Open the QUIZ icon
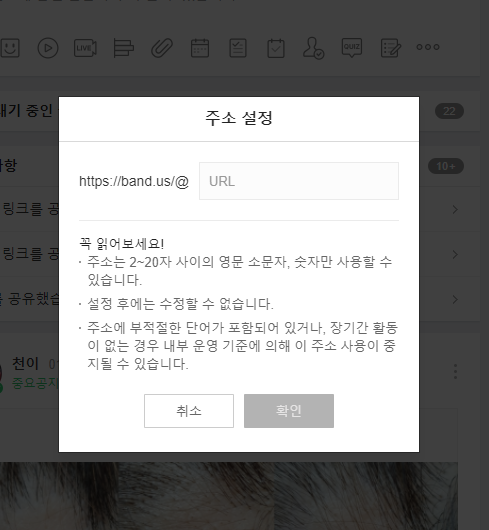Viewport: 489px width, 530px height. (352, 47)
